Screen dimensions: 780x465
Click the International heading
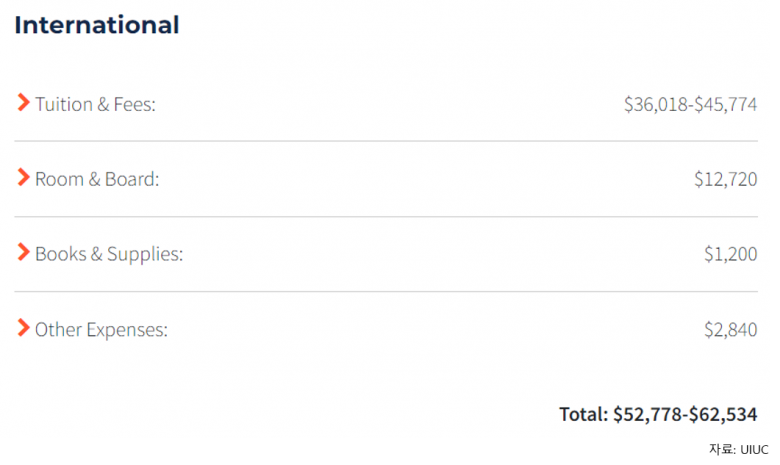click(97, 25)
